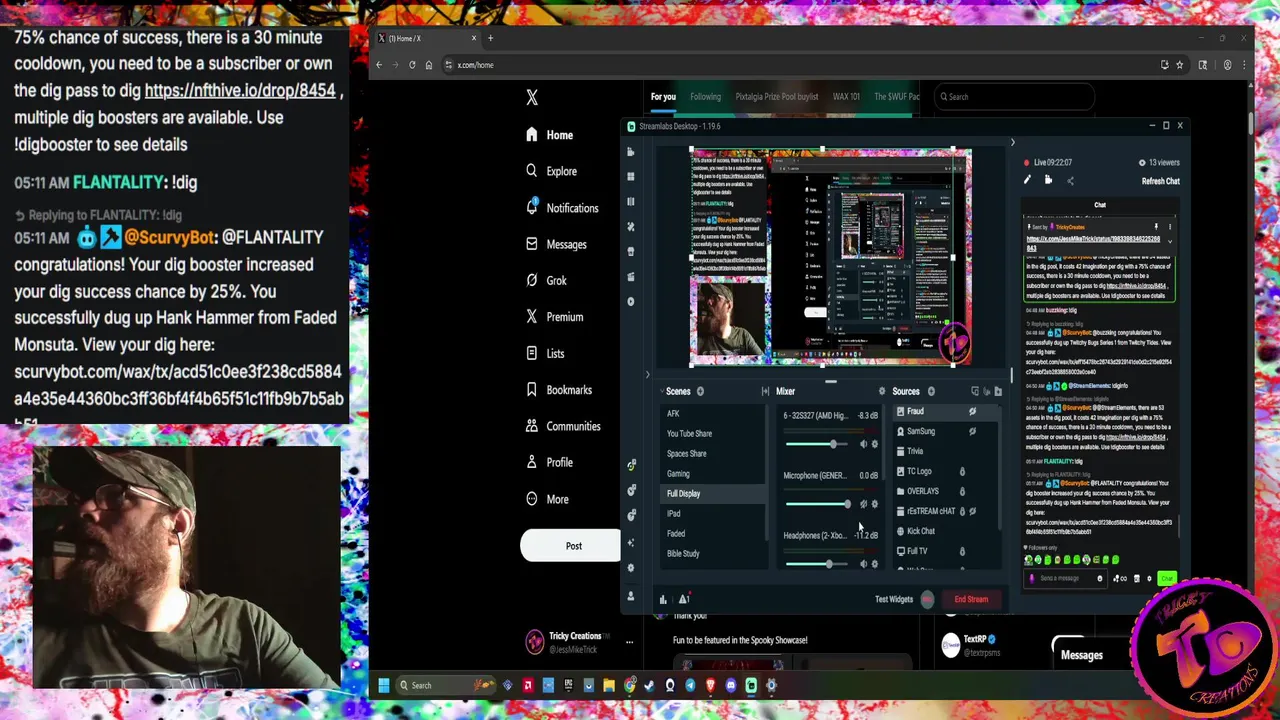The image size is (1280, 720).
Task: Toggle lock on TC Logo source
Action: (962, 471)
